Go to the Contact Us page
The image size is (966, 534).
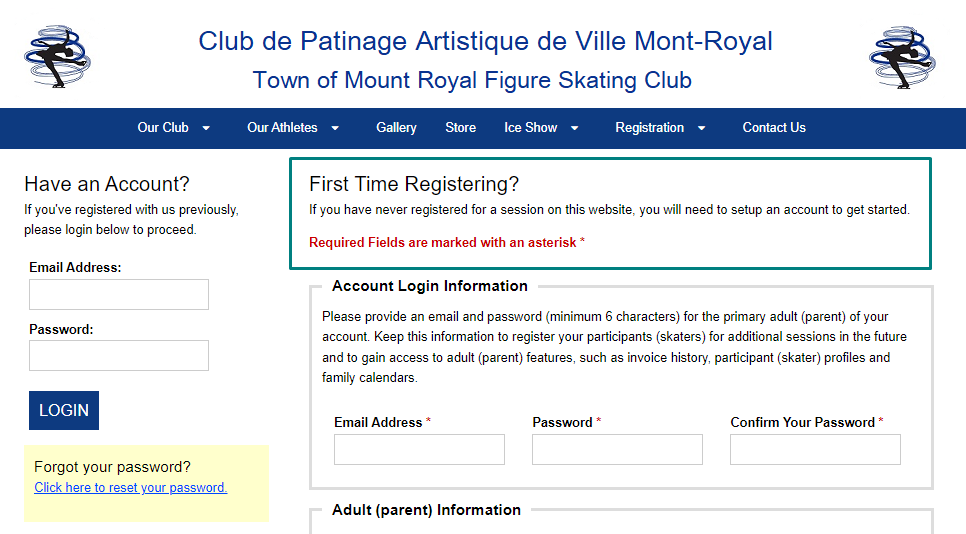click(x=774, y=127)
